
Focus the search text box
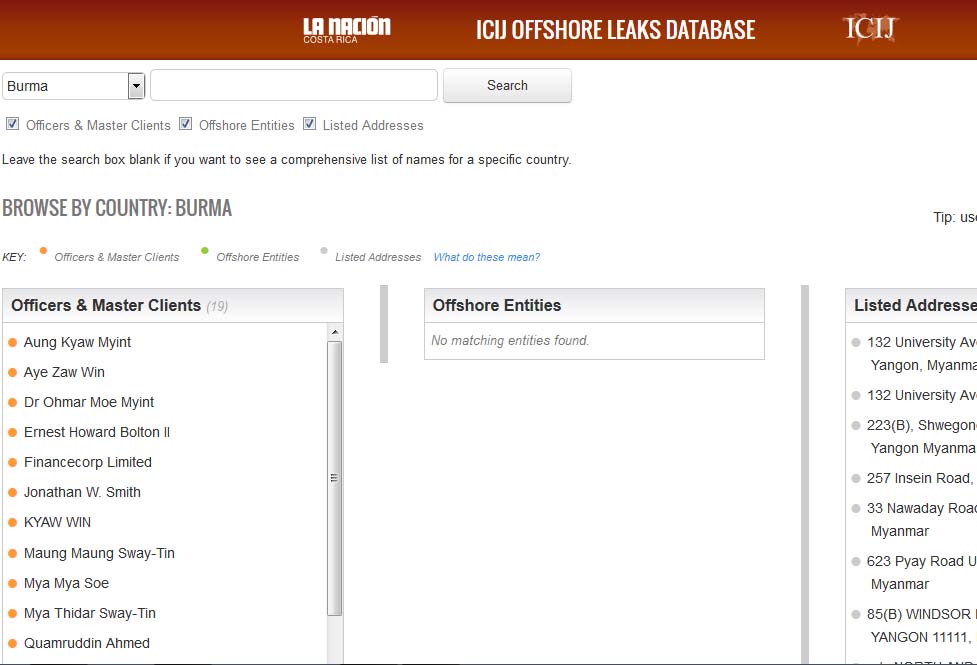pos(293,85)
